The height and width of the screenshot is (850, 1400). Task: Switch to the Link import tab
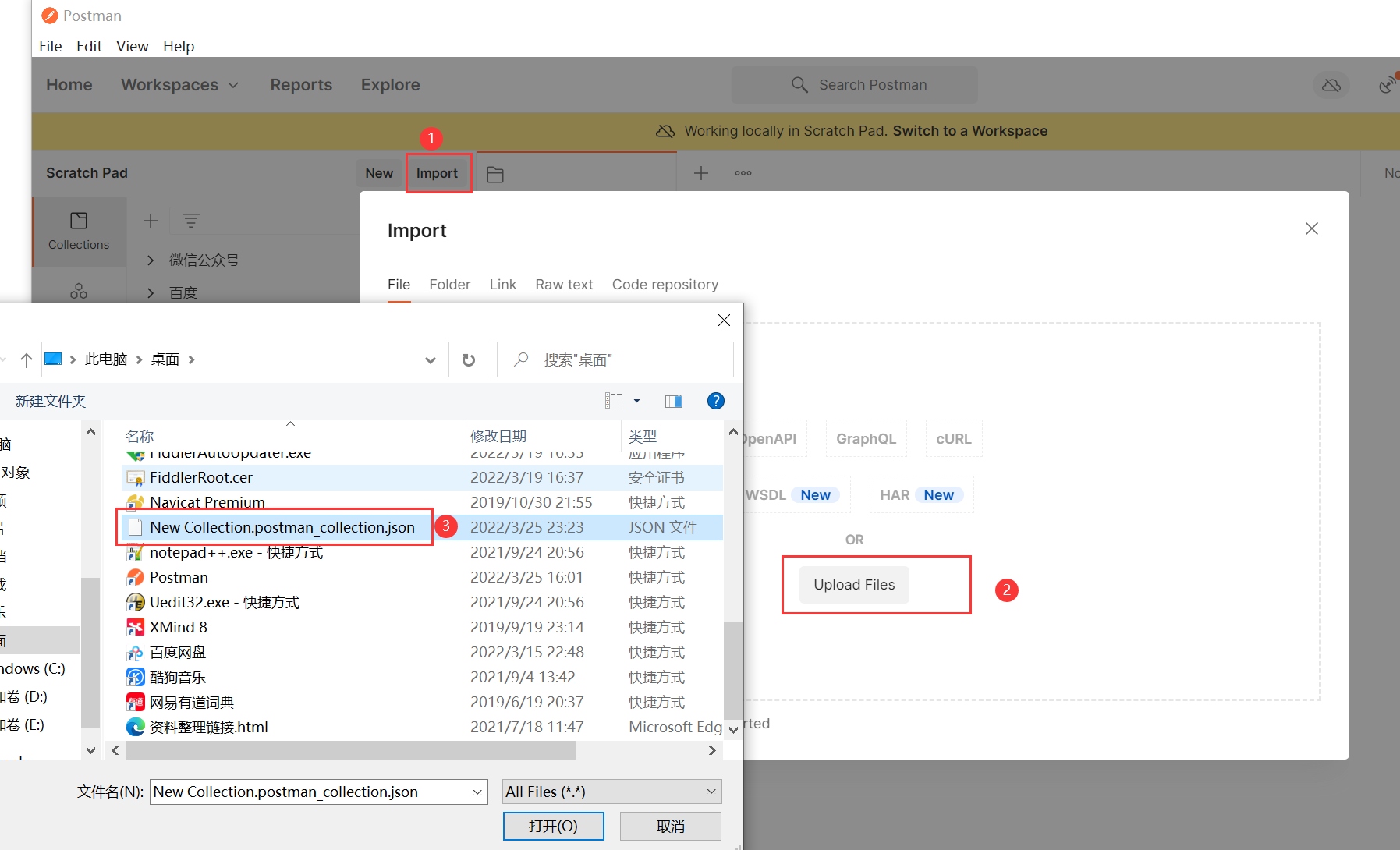[503, 285]
